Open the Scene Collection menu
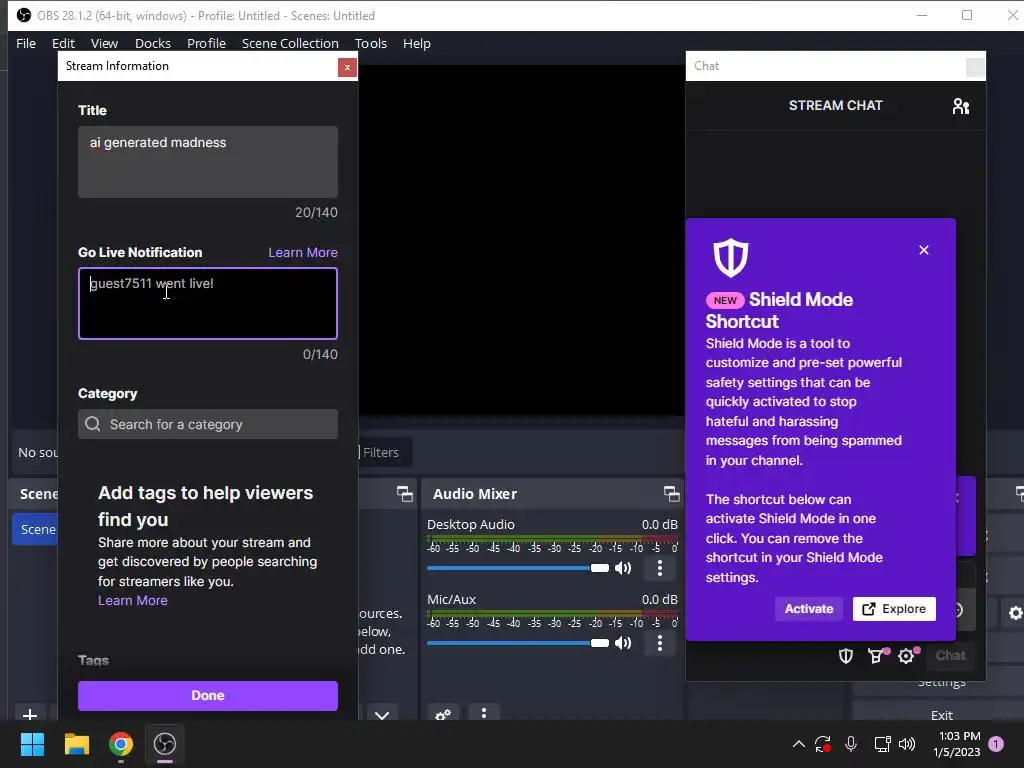 coord(290,44)
